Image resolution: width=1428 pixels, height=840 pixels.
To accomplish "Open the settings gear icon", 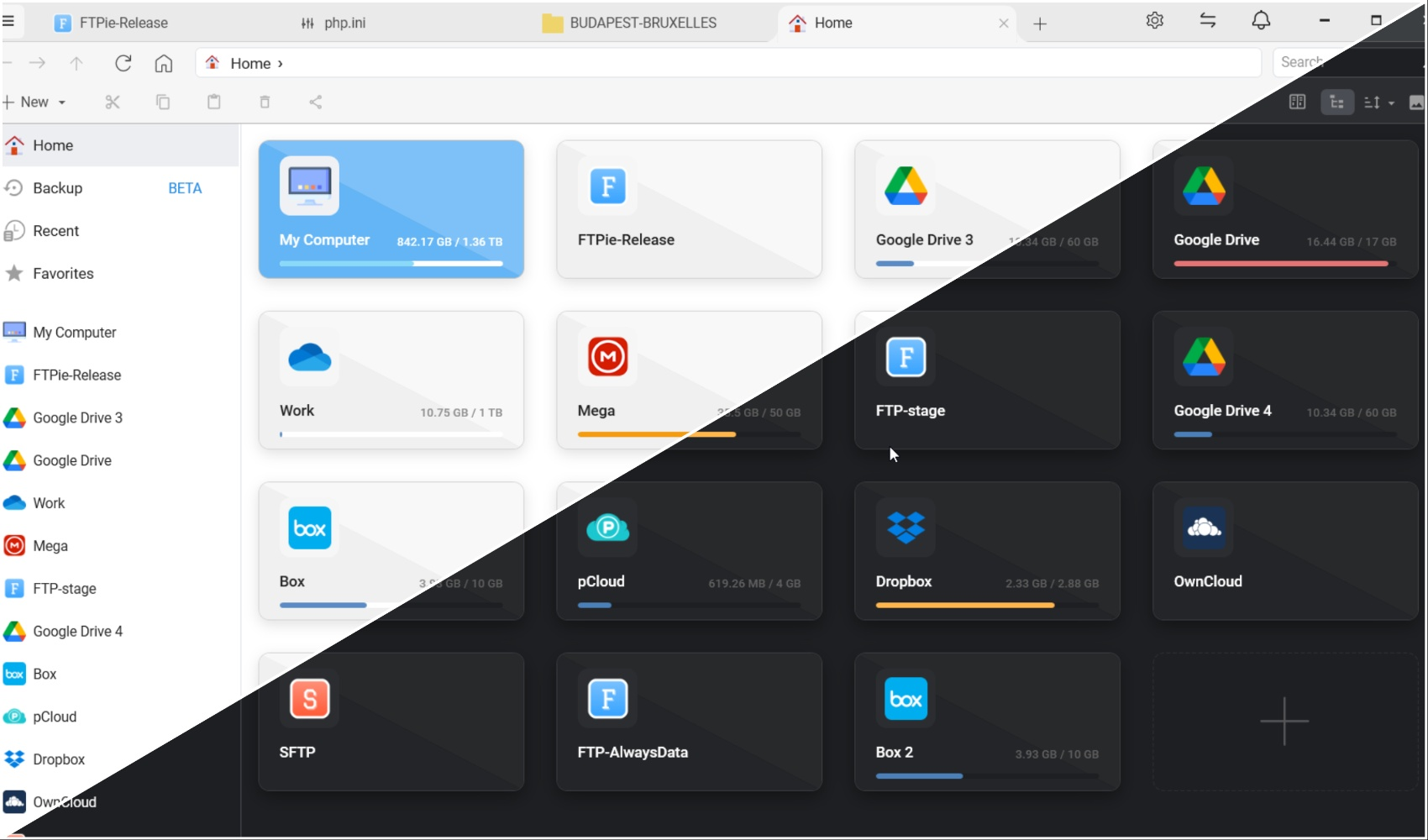I will point(1155,21).
